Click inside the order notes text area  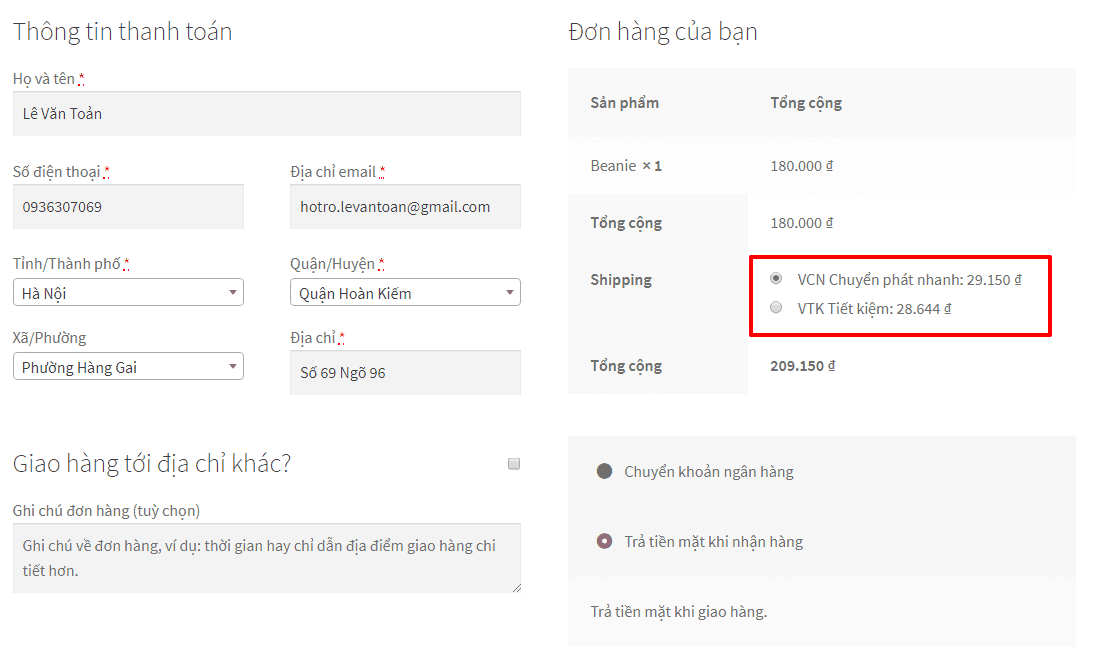point(266,558)
